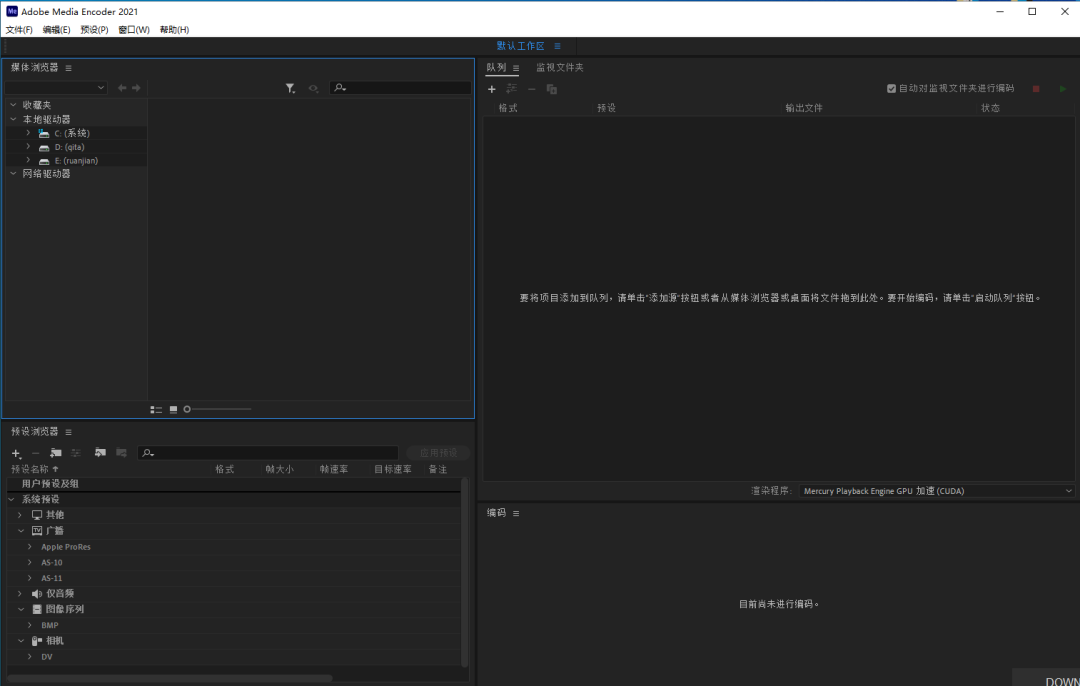Screen dimensions: 1080x686
Task: Click the E: (ruanjian) drive icon
Action: (x=44, y=161)
